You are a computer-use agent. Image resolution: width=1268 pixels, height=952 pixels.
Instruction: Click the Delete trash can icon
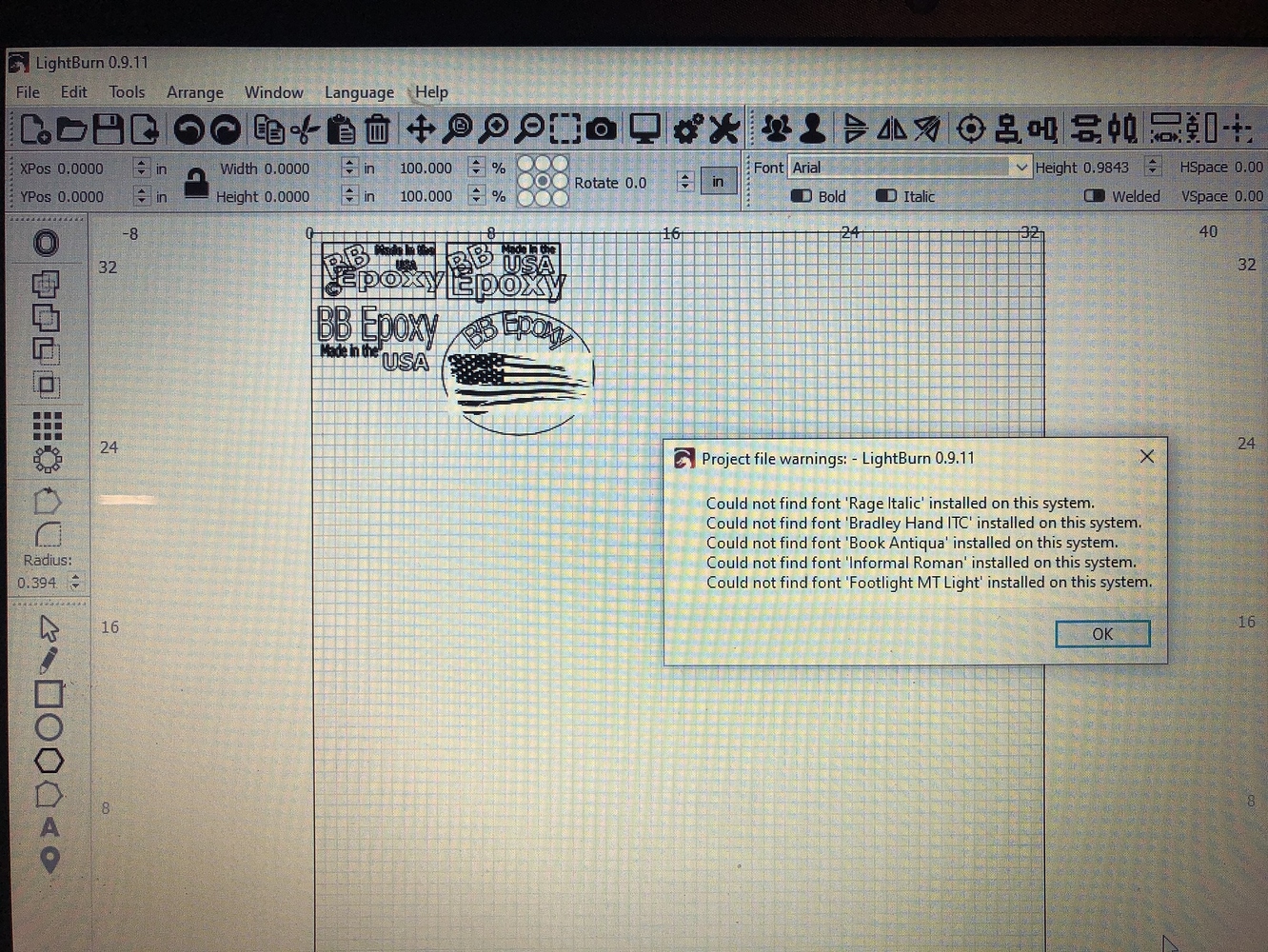(378, 129)
